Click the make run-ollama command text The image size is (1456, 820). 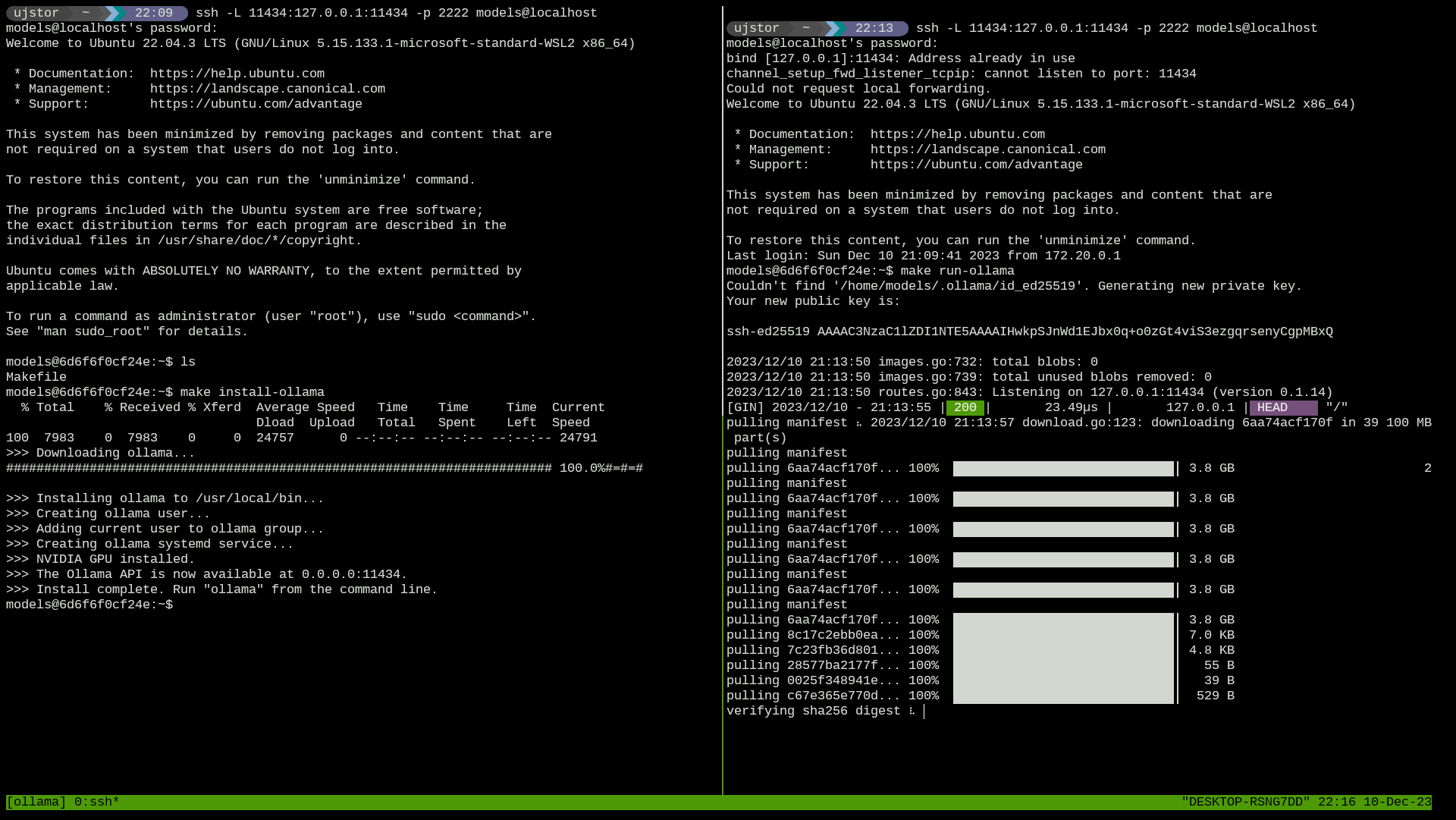[x=957, y=271]
